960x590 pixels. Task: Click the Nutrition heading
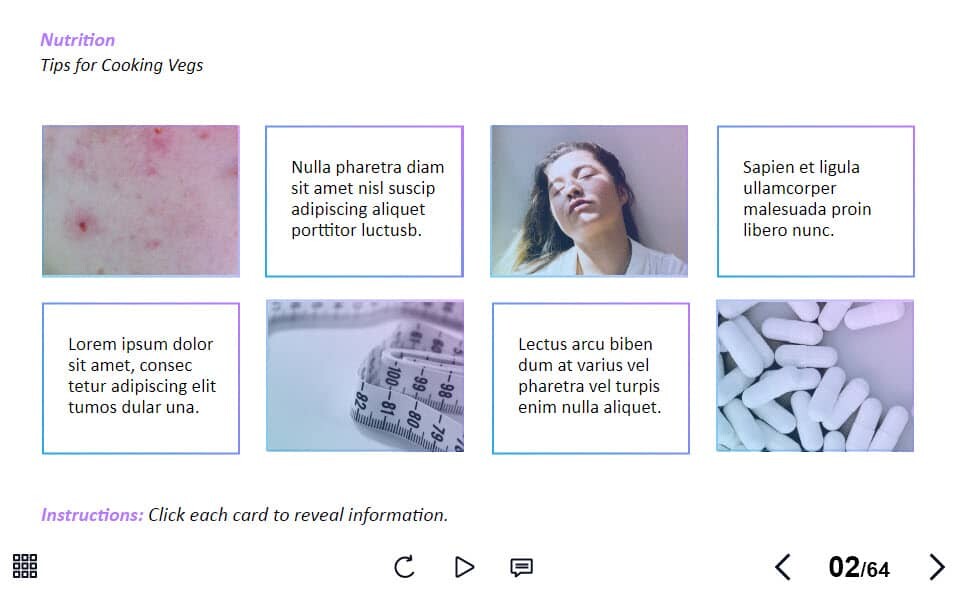tap(78, 40)
